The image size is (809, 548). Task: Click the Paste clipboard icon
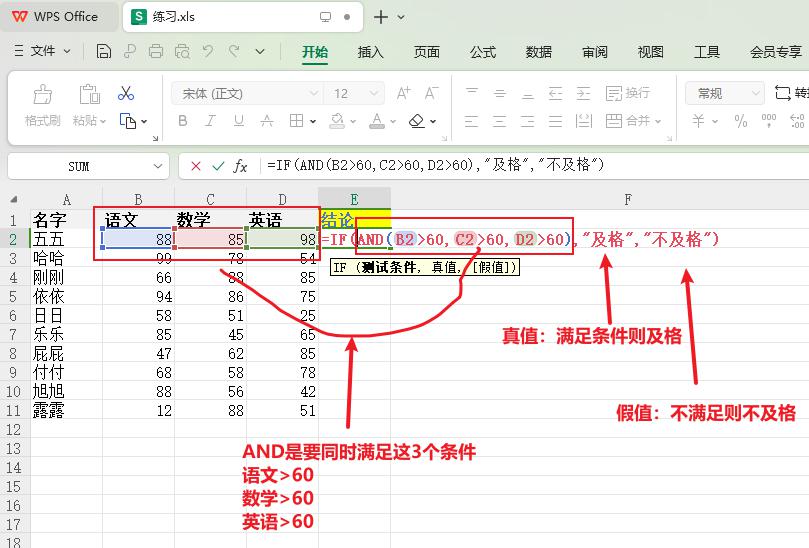(x=89, y=94)
